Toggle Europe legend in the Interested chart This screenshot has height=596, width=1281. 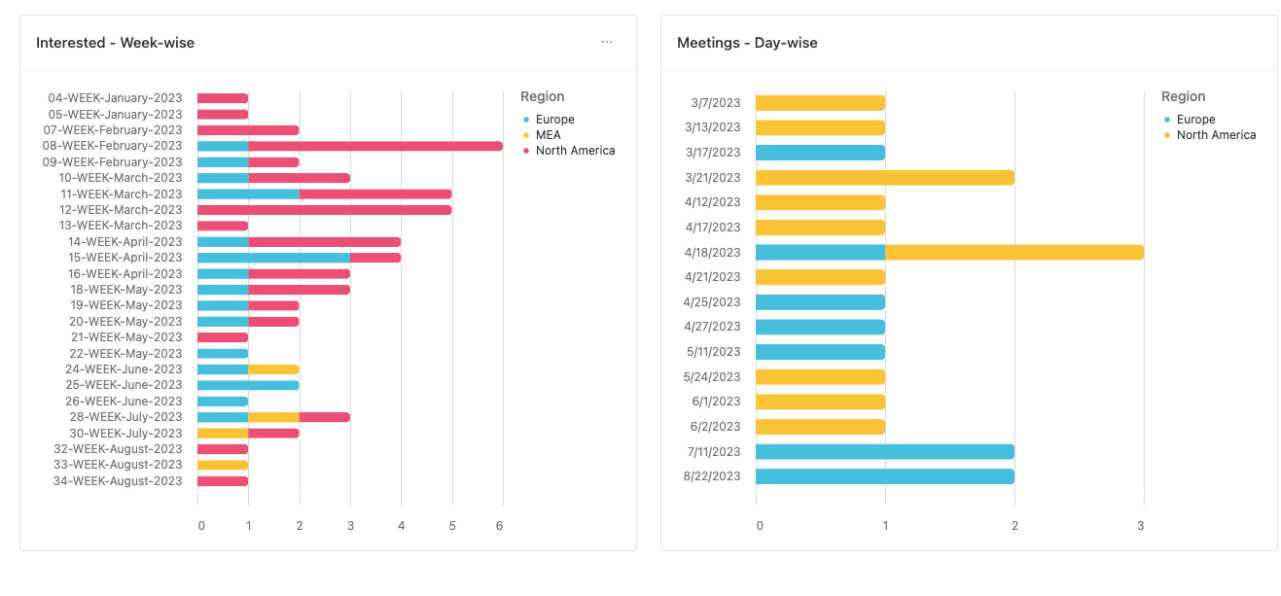[554, 120]
